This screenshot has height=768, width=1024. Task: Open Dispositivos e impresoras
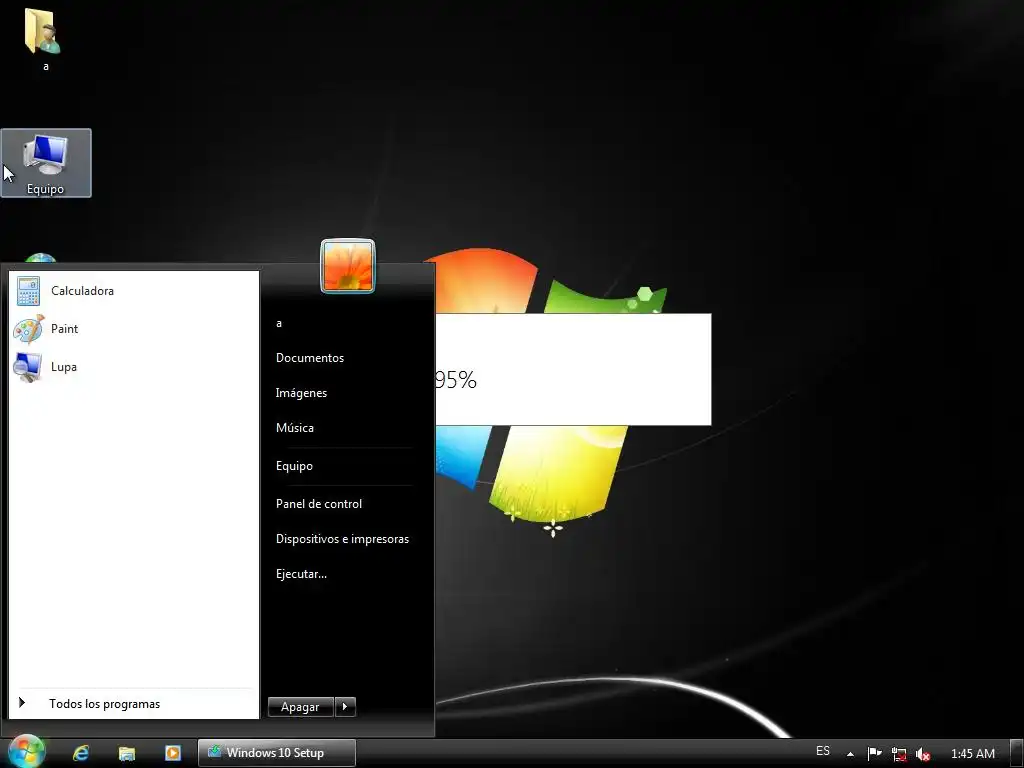coord(342,539)
